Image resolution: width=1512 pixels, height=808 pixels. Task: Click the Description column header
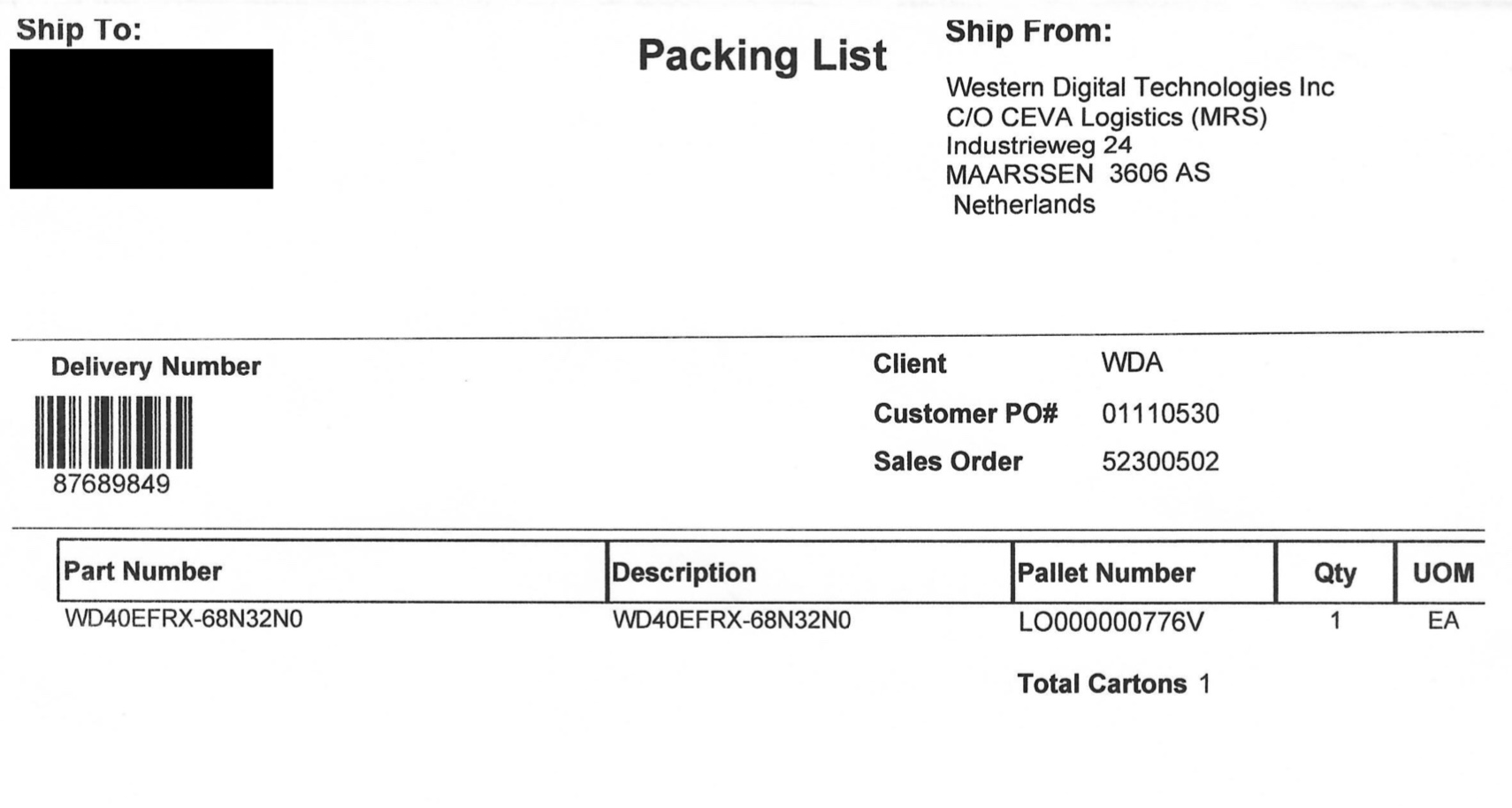(683, 572)
